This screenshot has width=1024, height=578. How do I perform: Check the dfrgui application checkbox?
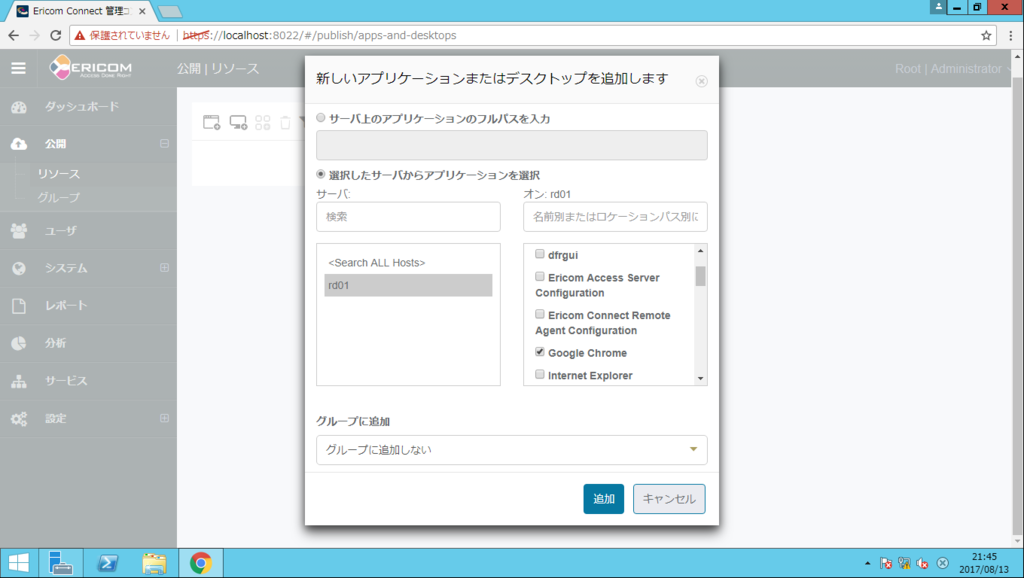tap(539, 254)
